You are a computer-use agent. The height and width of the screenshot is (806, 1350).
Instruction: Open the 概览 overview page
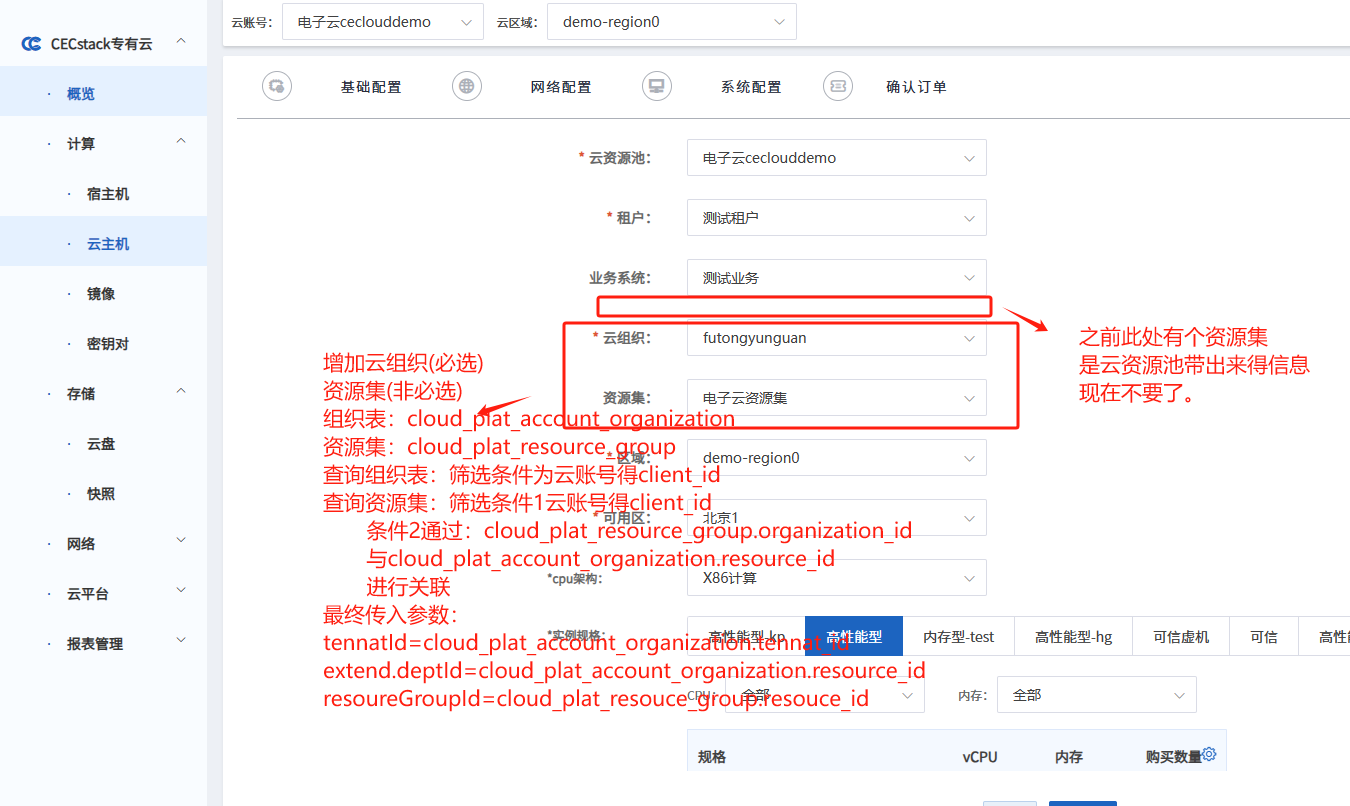coord(81,94)
